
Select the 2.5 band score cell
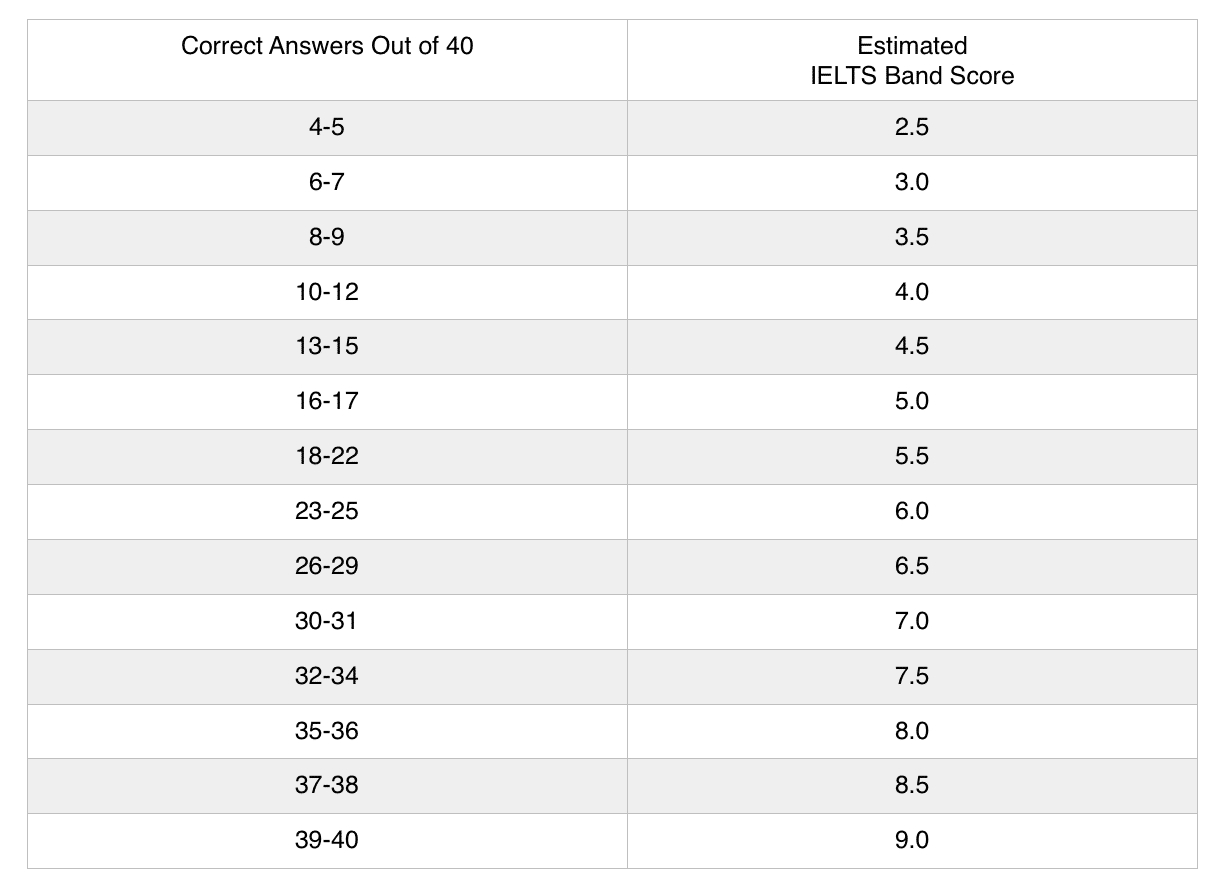pyautogui.click(x=912, y=127)
